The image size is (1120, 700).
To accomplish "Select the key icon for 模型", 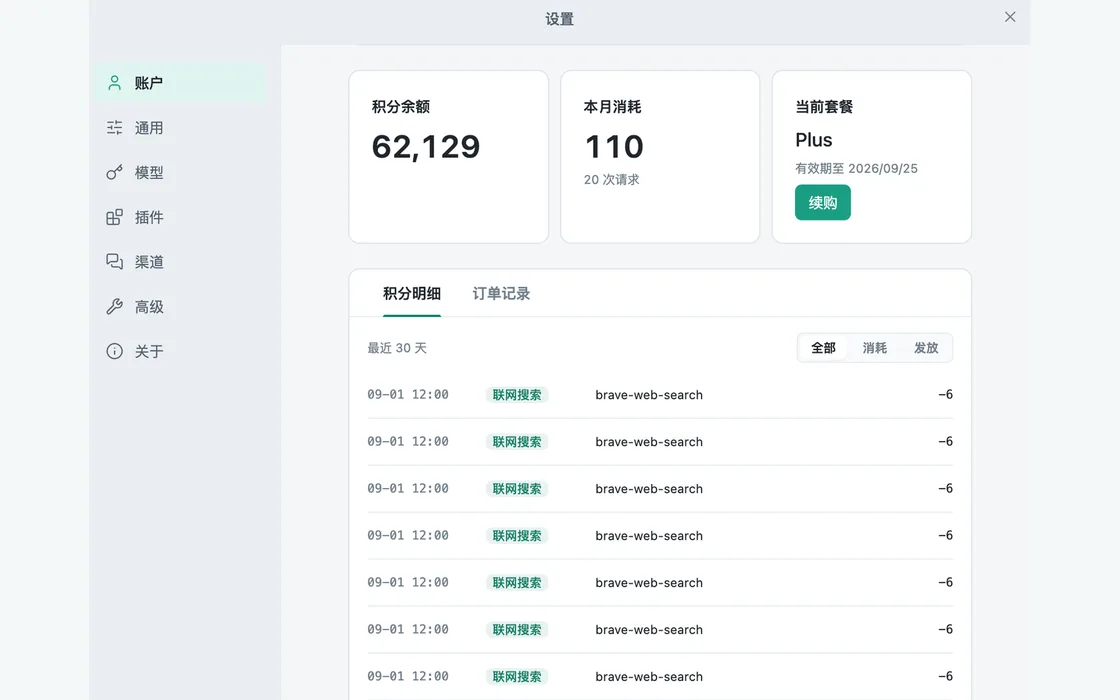I will tap(114, 172).
